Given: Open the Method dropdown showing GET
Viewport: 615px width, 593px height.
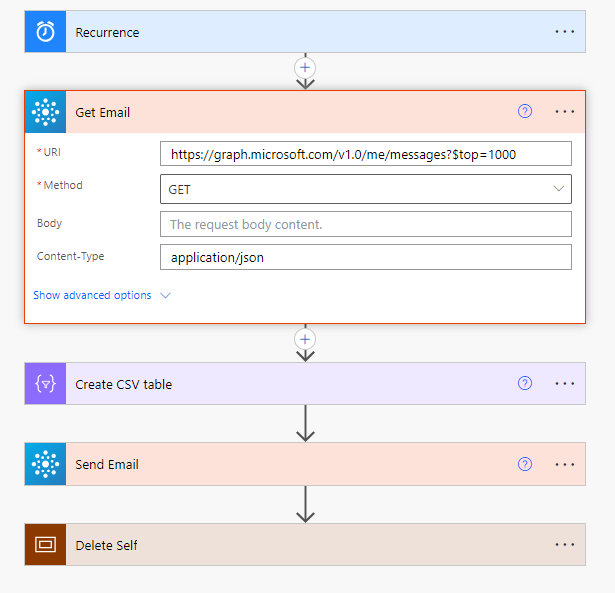Looking at the screenshot, I should click(365, 188).
